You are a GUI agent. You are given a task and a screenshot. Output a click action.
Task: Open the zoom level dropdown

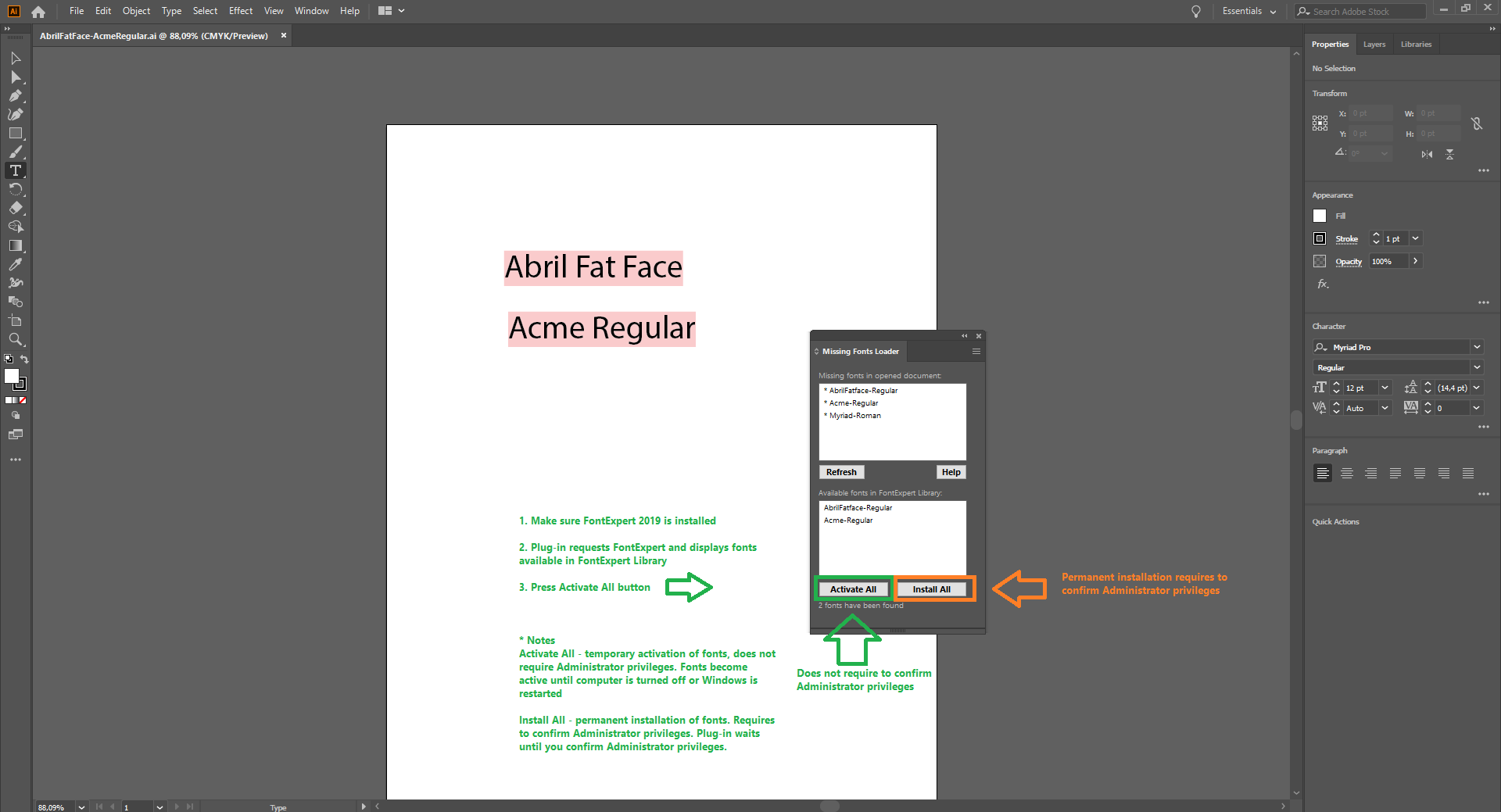click(x=81, y=807)
